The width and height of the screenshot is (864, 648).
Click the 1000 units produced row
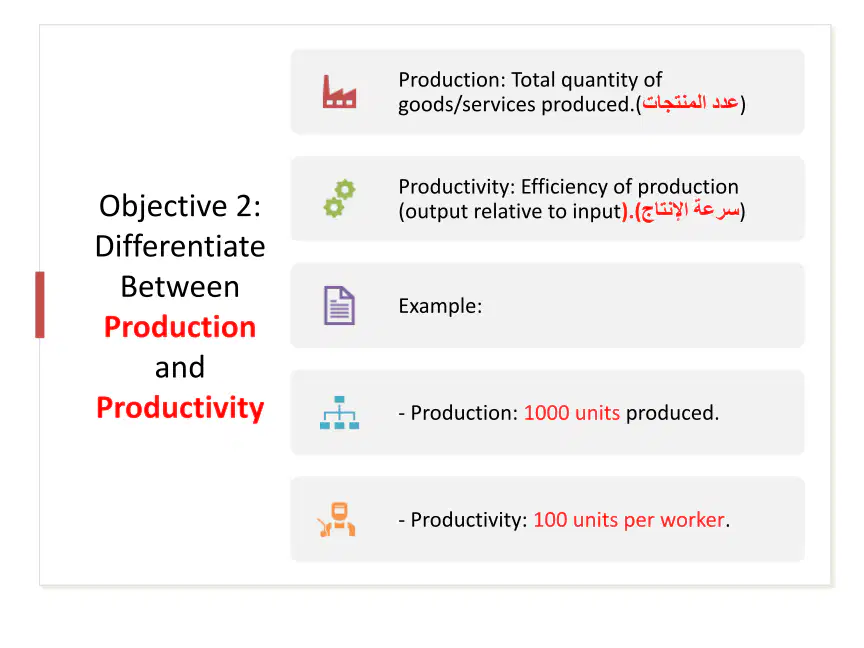click(547, 412)
